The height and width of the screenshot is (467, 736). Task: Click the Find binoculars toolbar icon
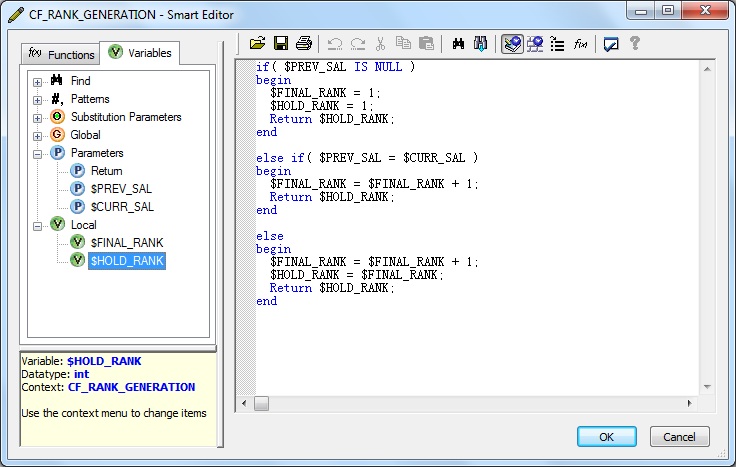point(458,44)
